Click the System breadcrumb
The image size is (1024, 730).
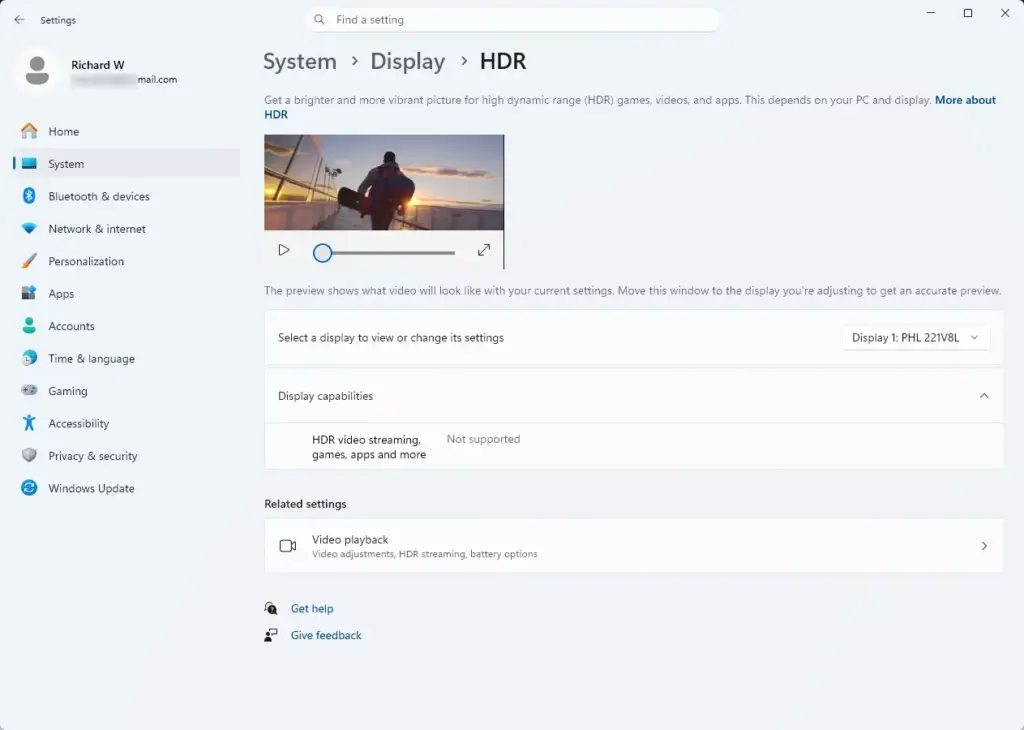coord(300,61)
